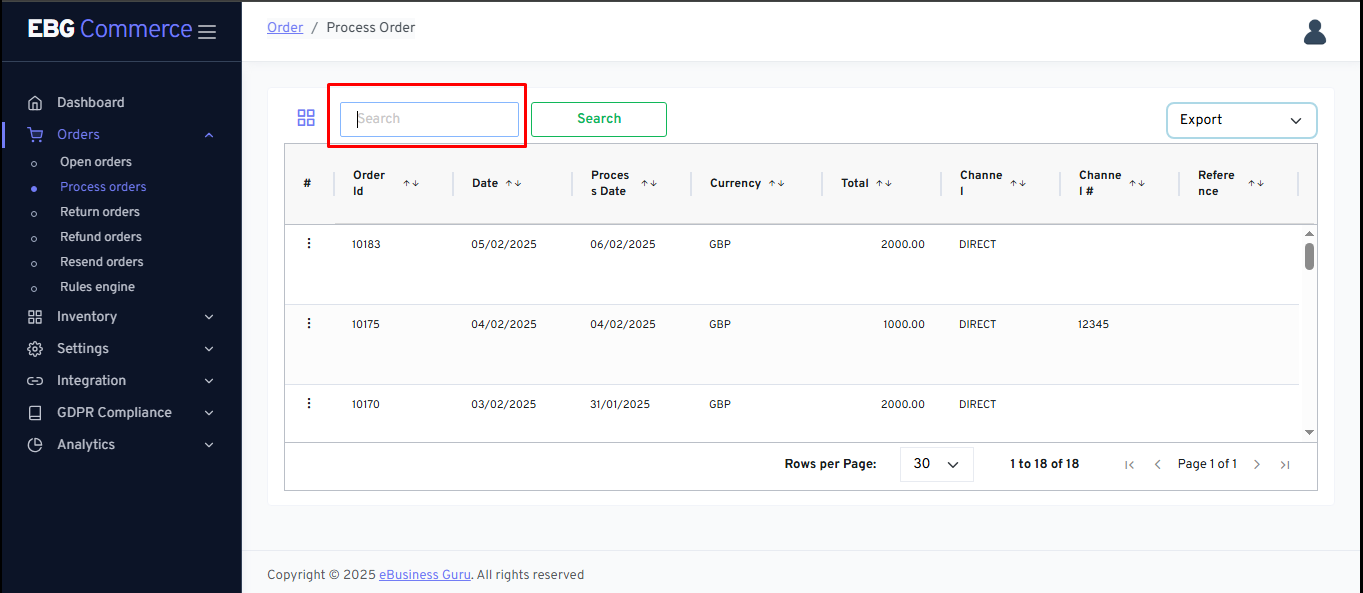Click the grid view icon beside search
The image size is (1363, 593).
click(x=306, y=117)
